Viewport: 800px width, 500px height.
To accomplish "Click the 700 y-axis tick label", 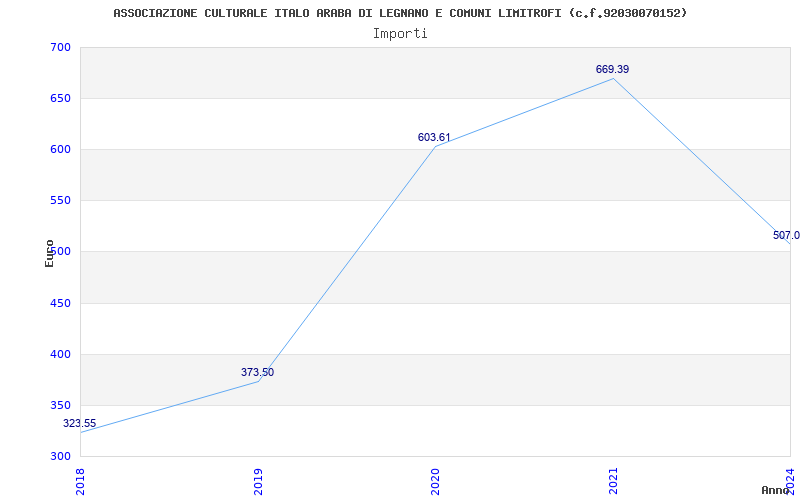I will point(60,47).
